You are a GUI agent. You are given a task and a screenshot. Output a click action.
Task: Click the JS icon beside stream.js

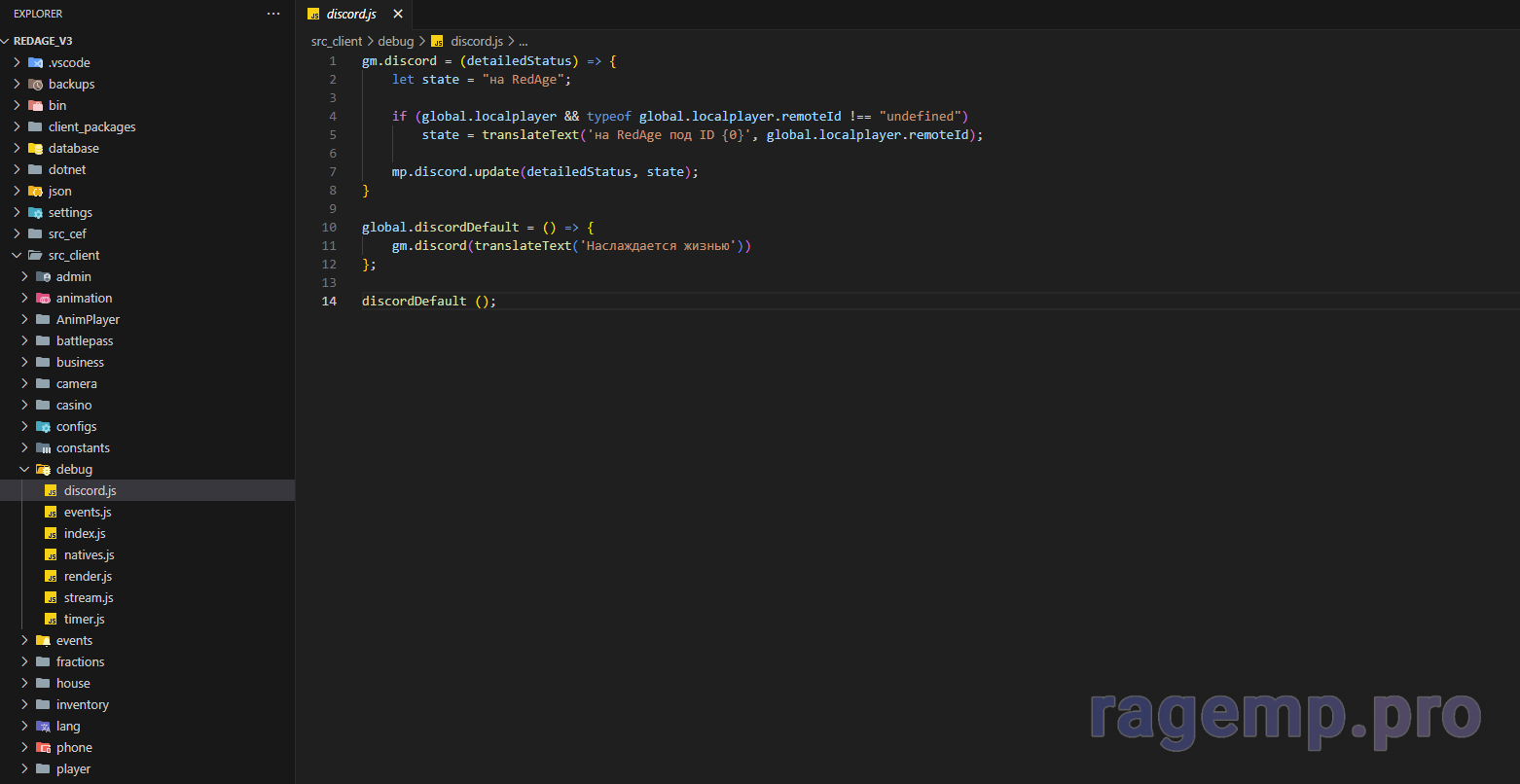pyautogui.click(x=52, y=597)
